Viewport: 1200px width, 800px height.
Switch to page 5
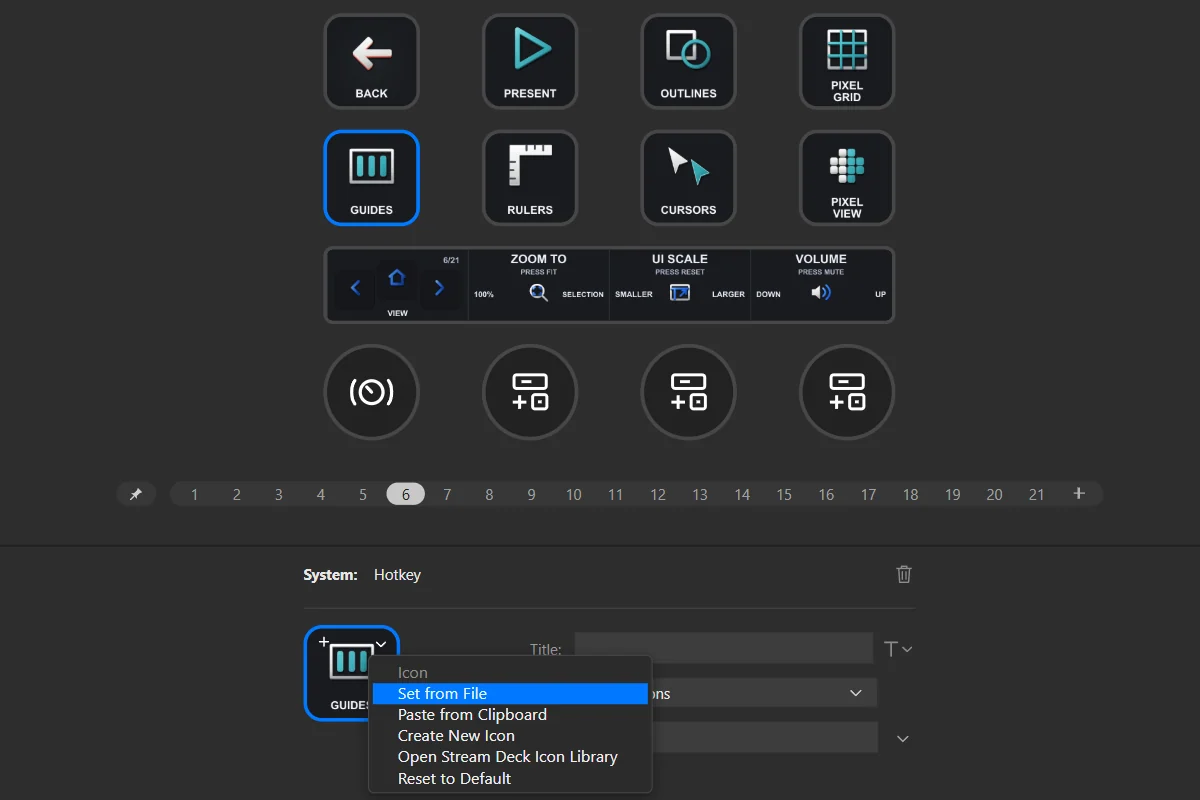tap(363, 494)
